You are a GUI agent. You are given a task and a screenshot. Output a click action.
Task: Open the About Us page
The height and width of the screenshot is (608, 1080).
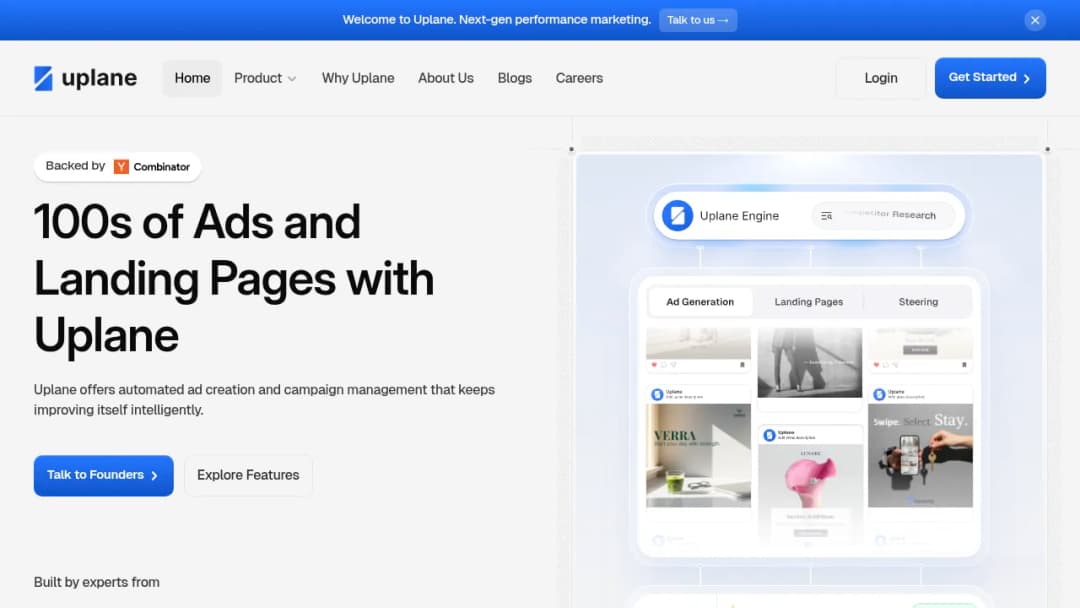pos(446,78)
